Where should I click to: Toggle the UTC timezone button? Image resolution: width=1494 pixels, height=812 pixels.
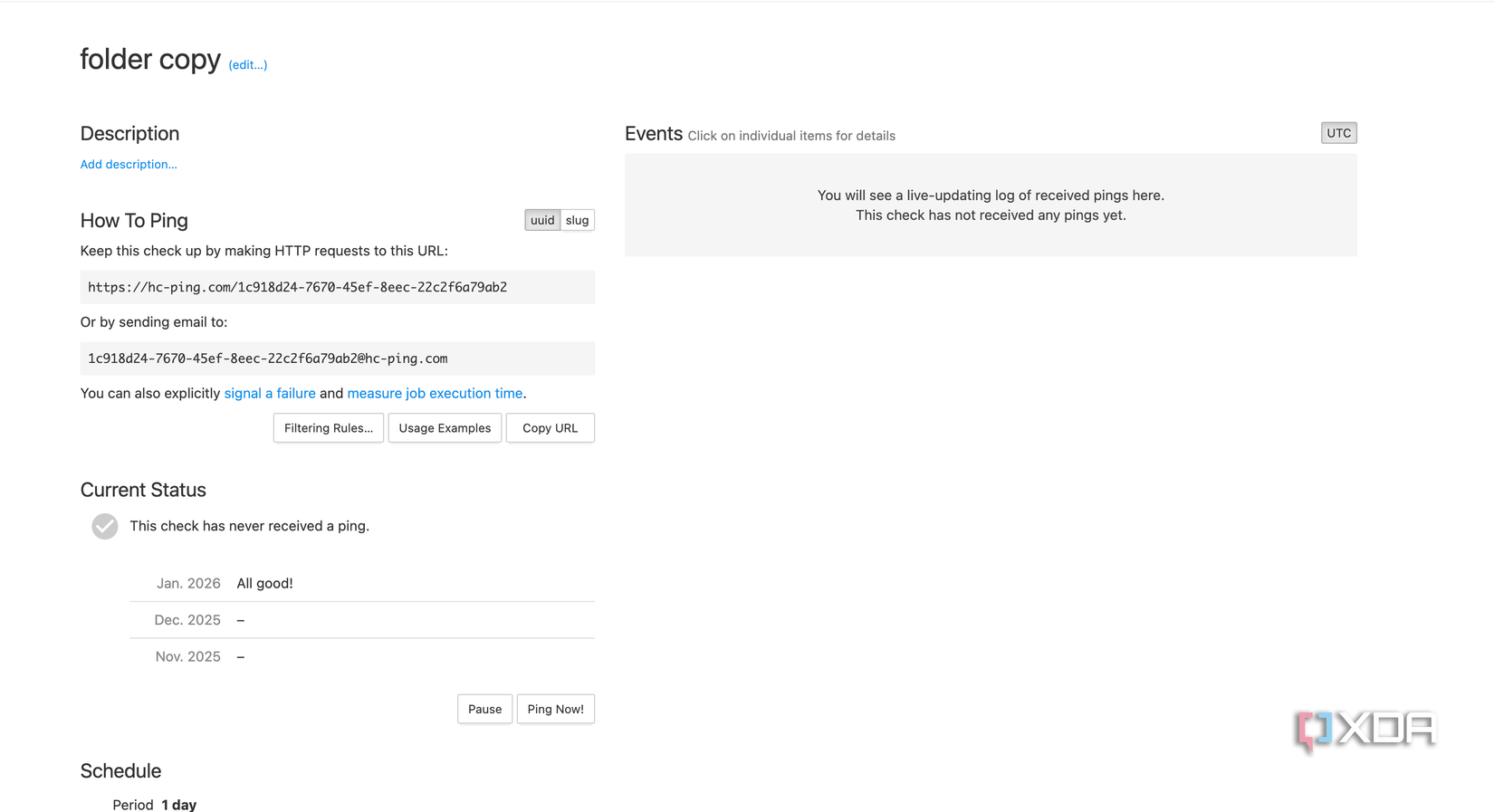tap(1338, 133)
